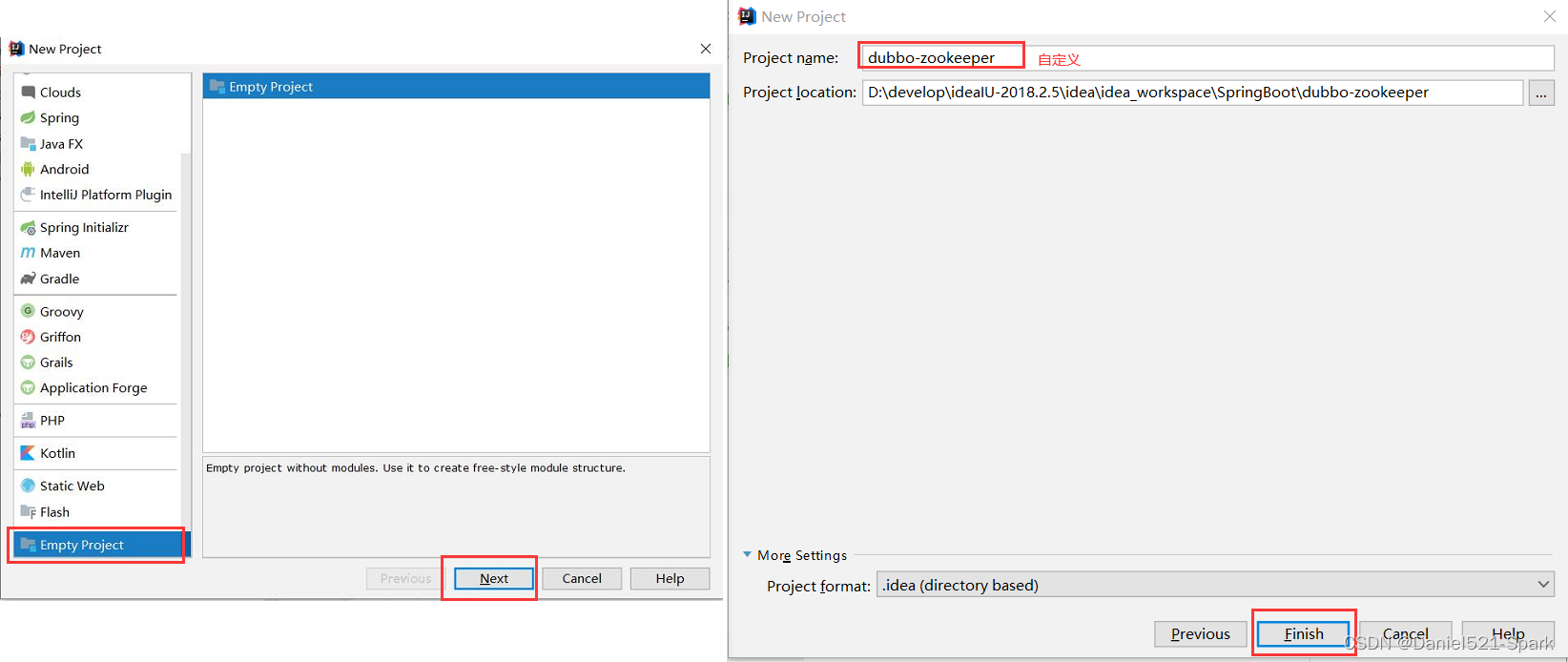Open Help in the right dialog
Screen dimensions: 1568x662
coord(1508,633)
